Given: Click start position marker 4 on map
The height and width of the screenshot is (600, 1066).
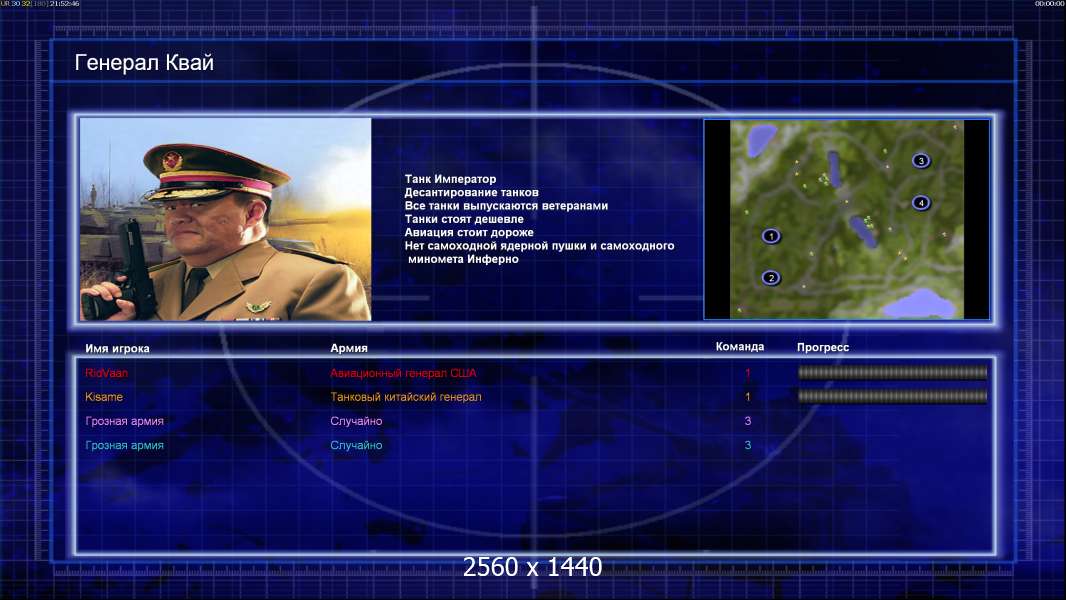Looking at the screenshot, I should 921,202.
